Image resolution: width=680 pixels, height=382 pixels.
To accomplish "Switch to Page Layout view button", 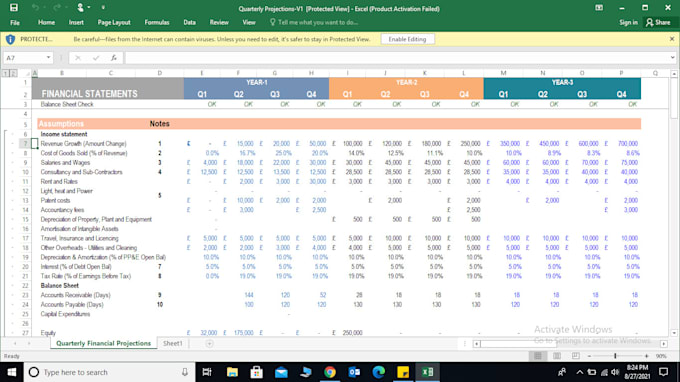I will tap(557, 356).
